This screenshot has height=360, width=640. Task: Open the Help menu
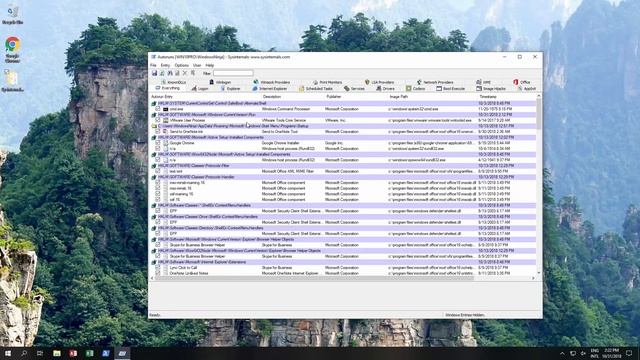[209, 65]
